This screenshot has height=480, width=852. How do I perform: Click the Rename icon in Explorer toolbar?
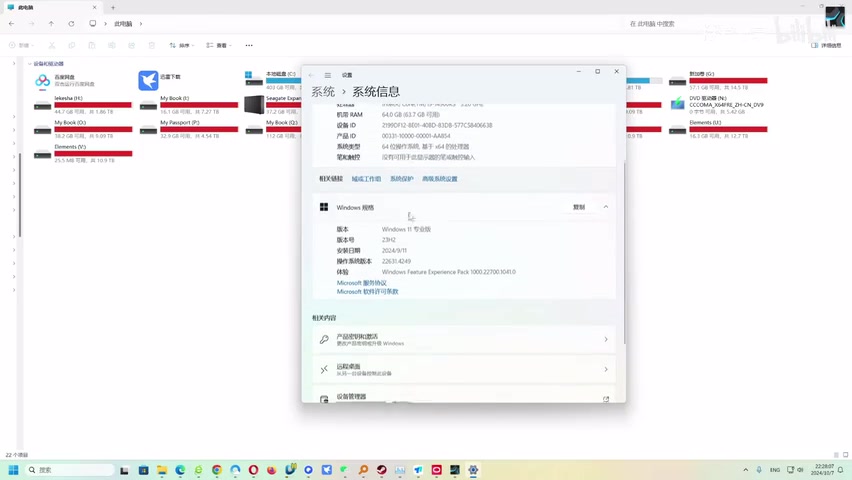pyautogui.click(x=111, y=46)
